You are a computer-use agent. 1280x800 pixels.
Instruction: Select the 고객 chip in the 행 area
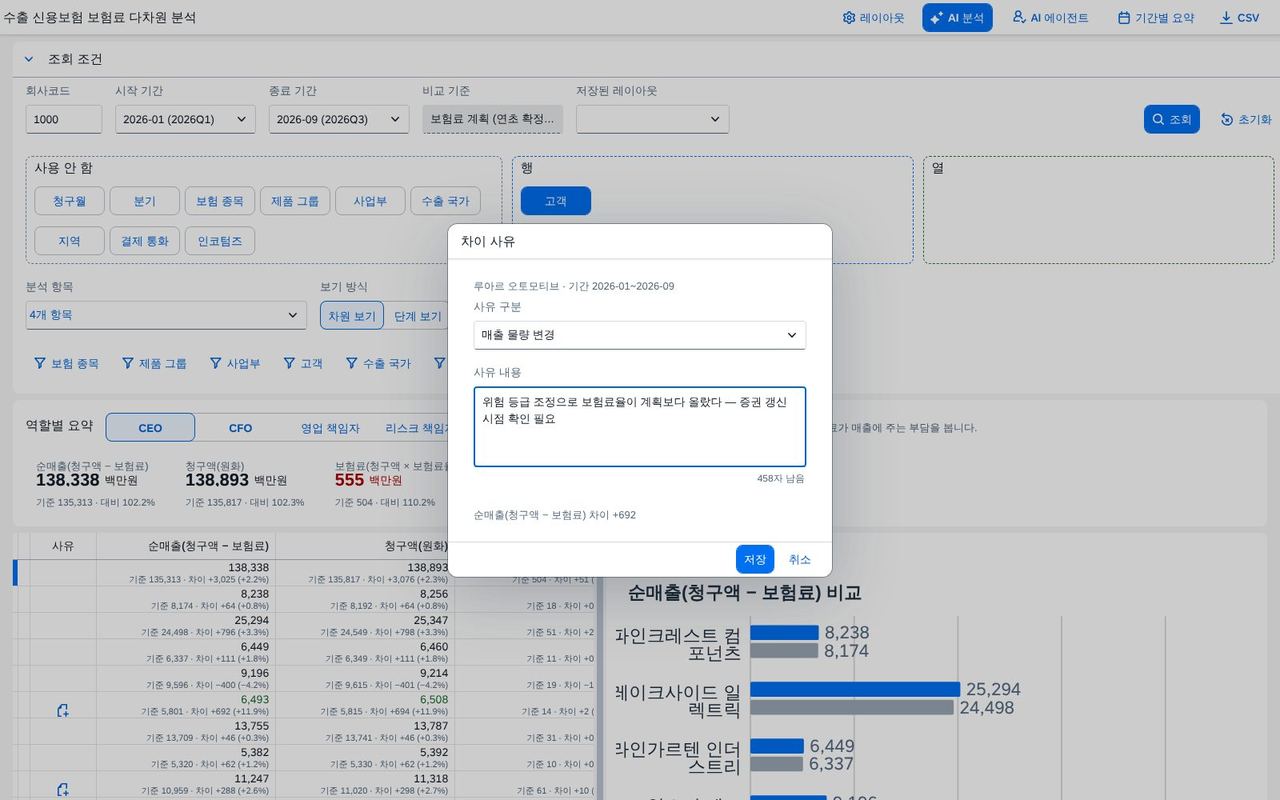[x=556, y=201]
